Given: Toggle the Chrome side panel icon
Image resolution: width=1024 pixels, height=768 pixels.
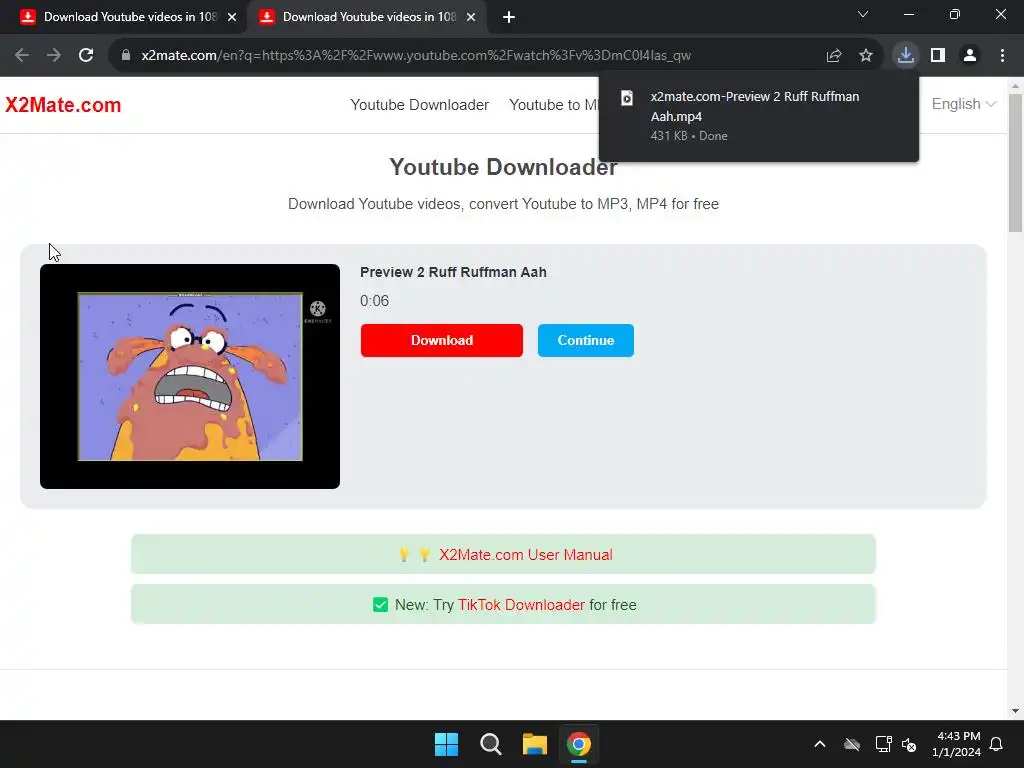Looking at the screenshot, I should (938, 56).
